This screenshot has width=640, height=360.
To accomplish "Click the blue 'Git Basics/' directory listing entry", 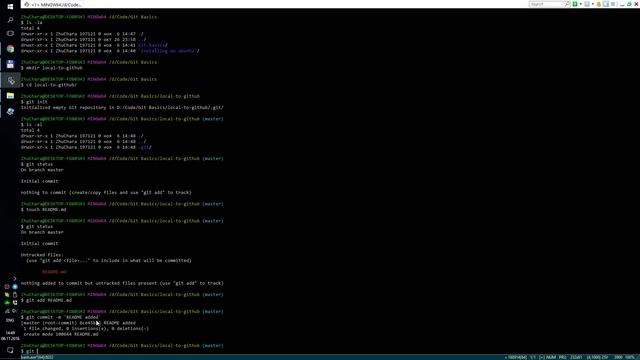I will 153,45.
